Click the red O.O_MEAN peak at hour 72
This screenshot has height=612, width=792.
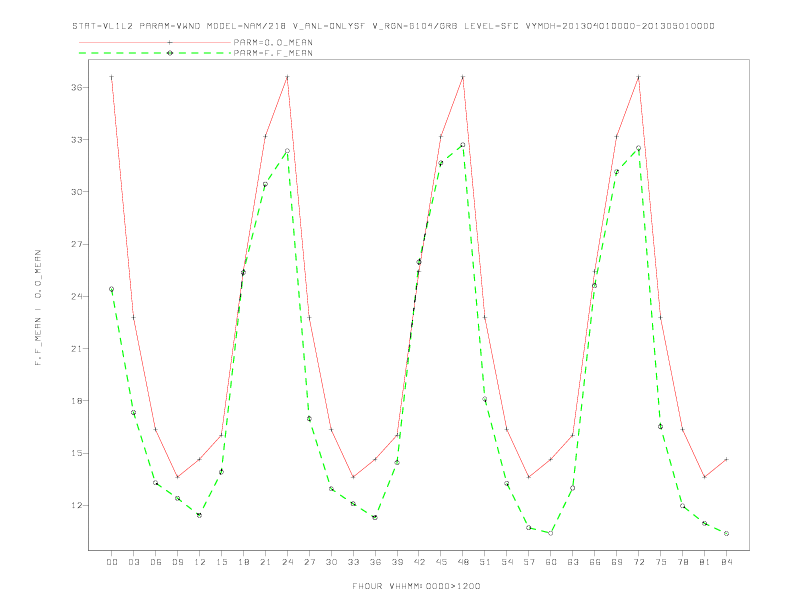638,77
